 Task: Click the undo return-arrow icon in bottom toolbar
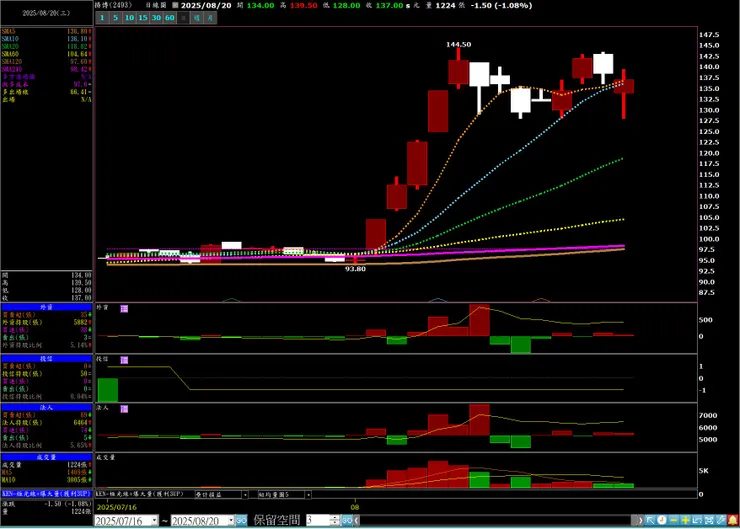698,520
